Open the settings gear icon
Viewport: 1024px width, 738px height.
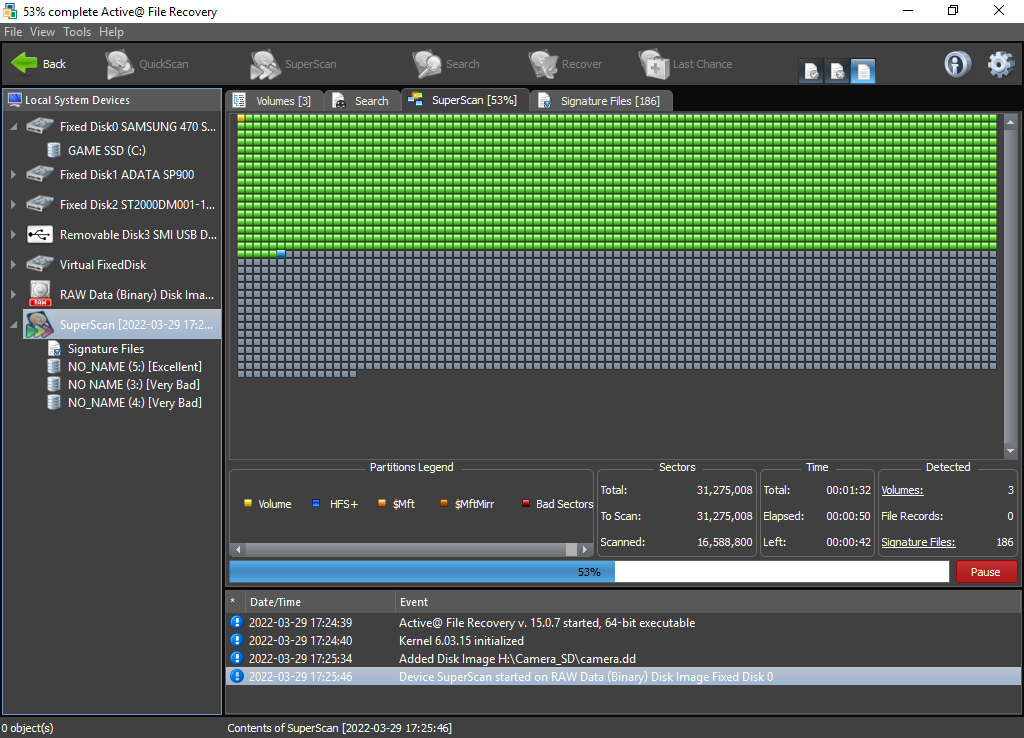pos(1000,64)
